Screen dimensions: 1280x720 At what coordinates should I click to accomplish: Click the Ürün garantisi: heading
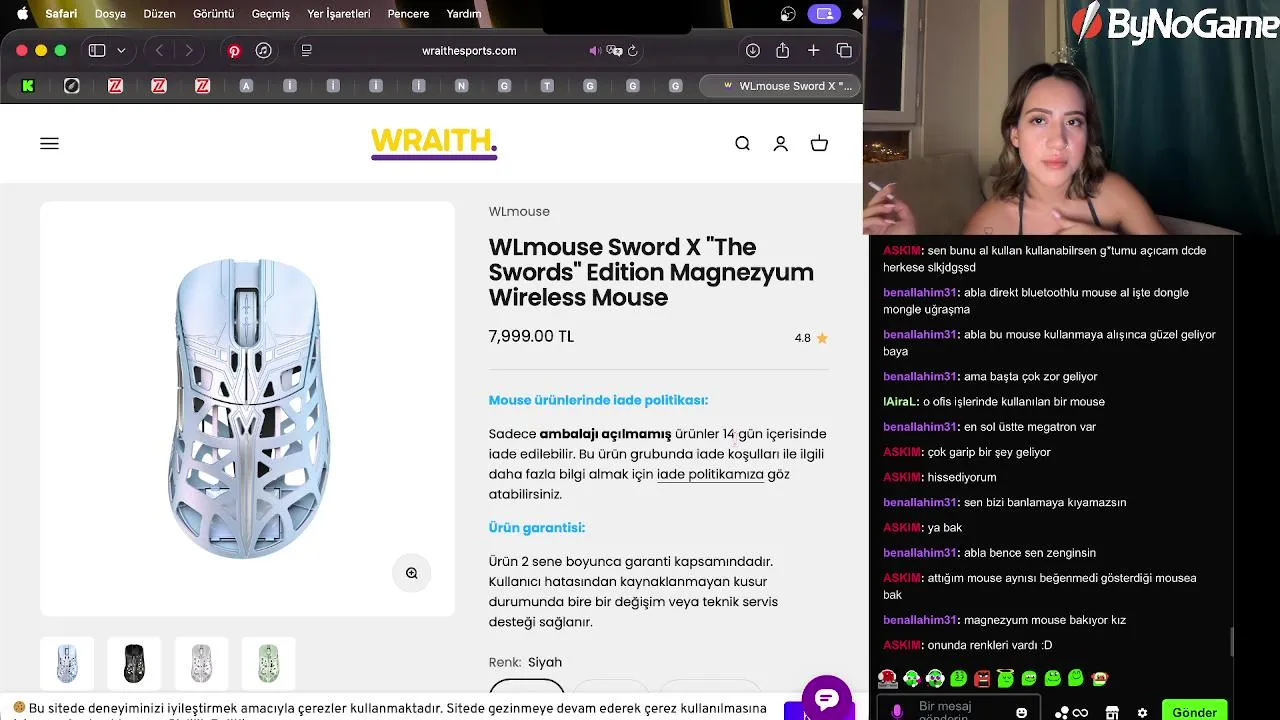[x=537, y=527]
